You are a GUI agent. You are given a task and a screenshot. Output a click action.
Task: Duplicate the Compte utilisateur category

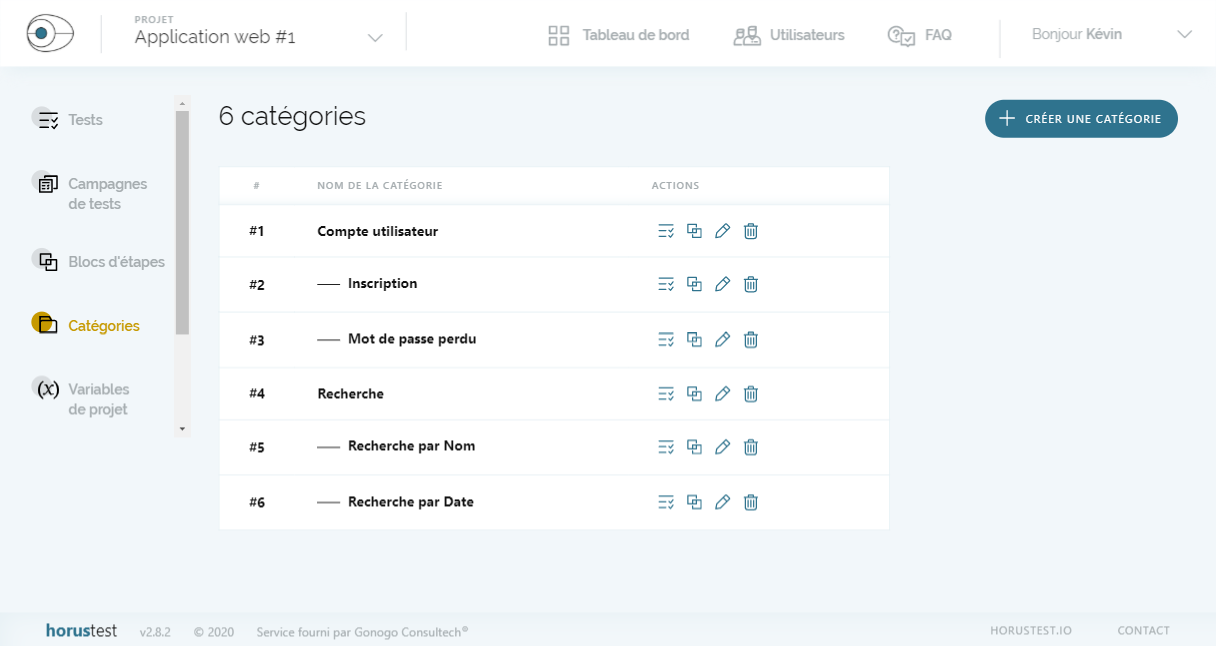(x=694, y=231)
